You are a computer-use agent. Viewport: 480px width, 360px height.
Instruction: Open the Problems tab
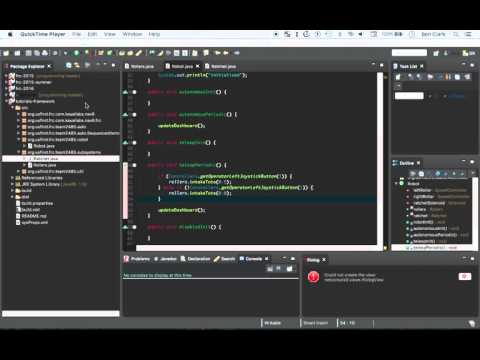[137, 259]
